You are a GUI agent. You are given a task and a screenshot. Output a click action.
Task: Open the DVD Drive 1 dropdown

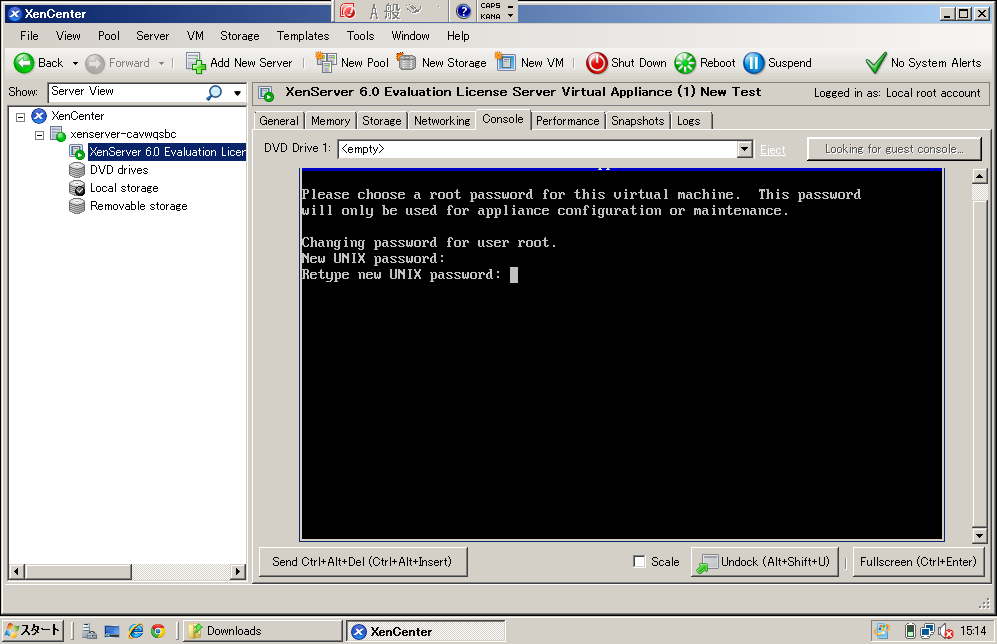[745, 149]
